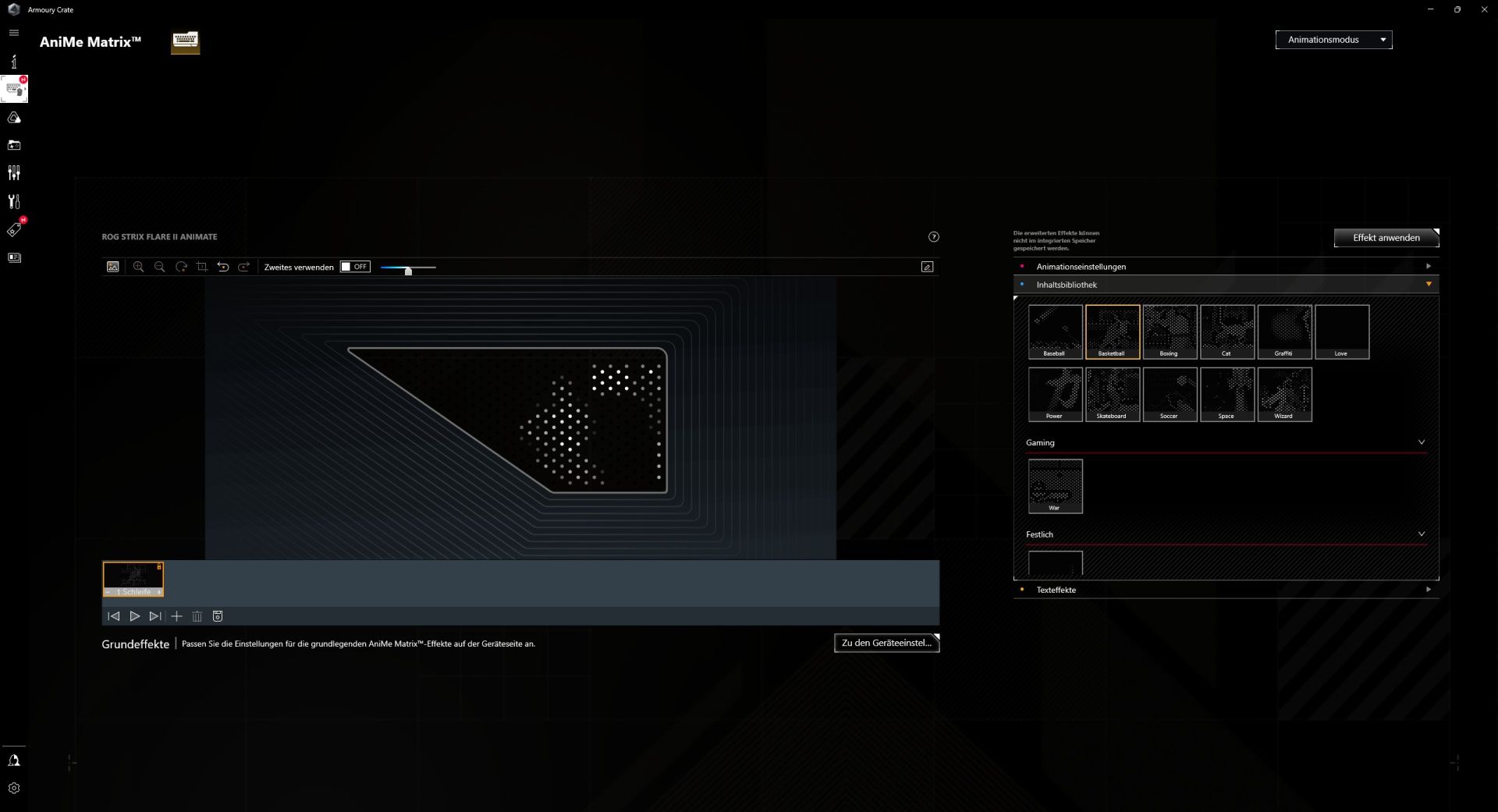Select the Baseball animation thumbnail

tap(1055, 332)
